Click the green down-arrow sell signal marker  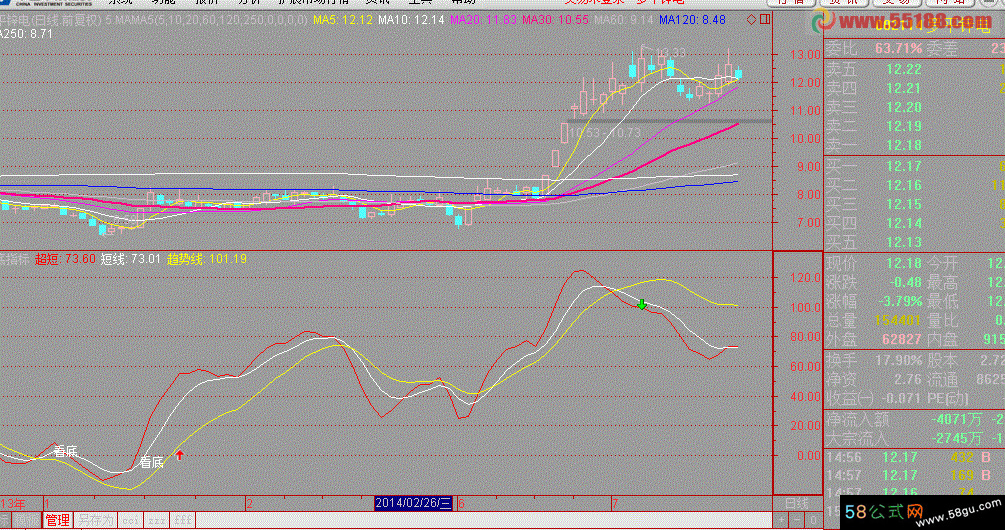point(642,304)
